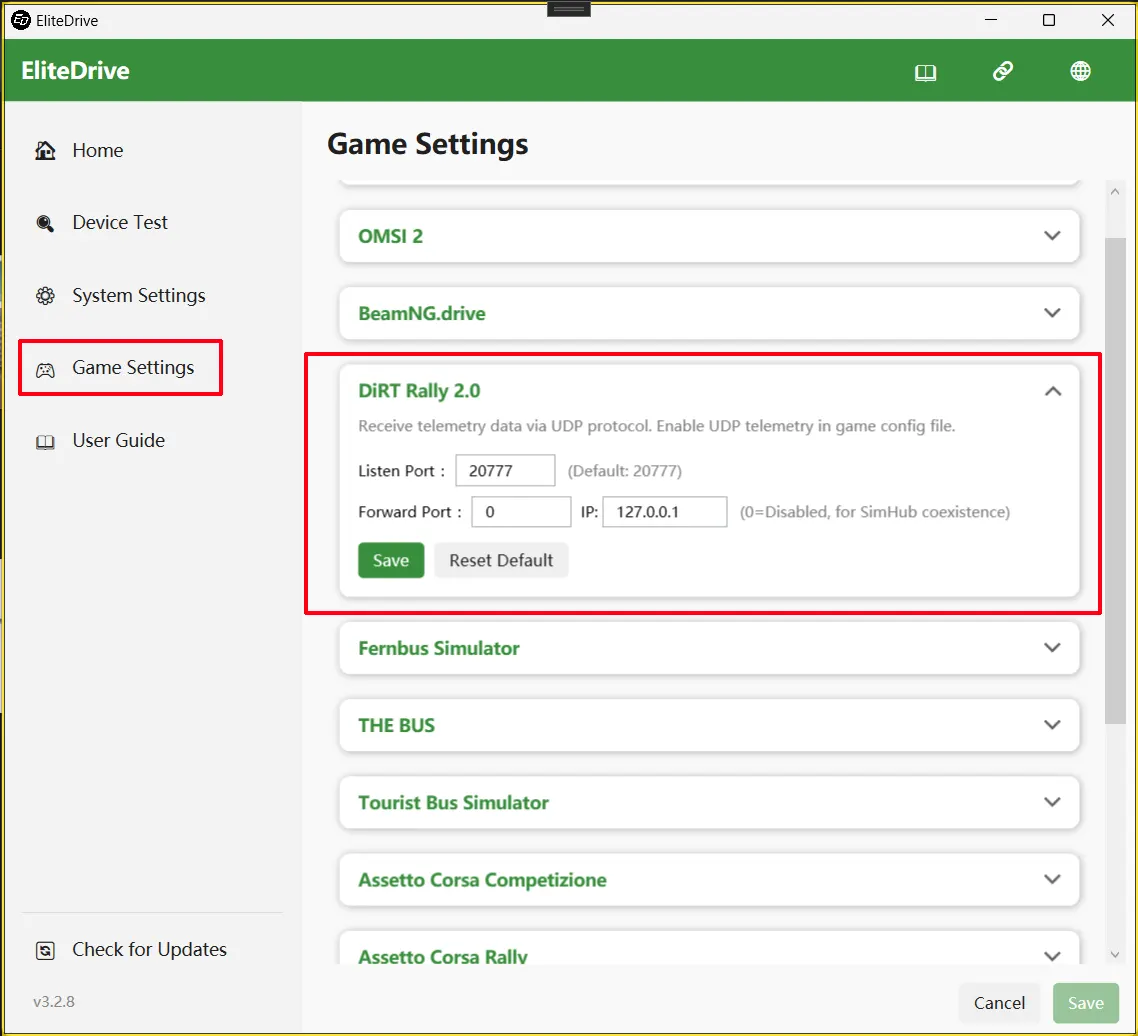This screenshot has height=1036, width=1138.
Task: Click the bottom-right Save button
Action: (1085, 1003)
